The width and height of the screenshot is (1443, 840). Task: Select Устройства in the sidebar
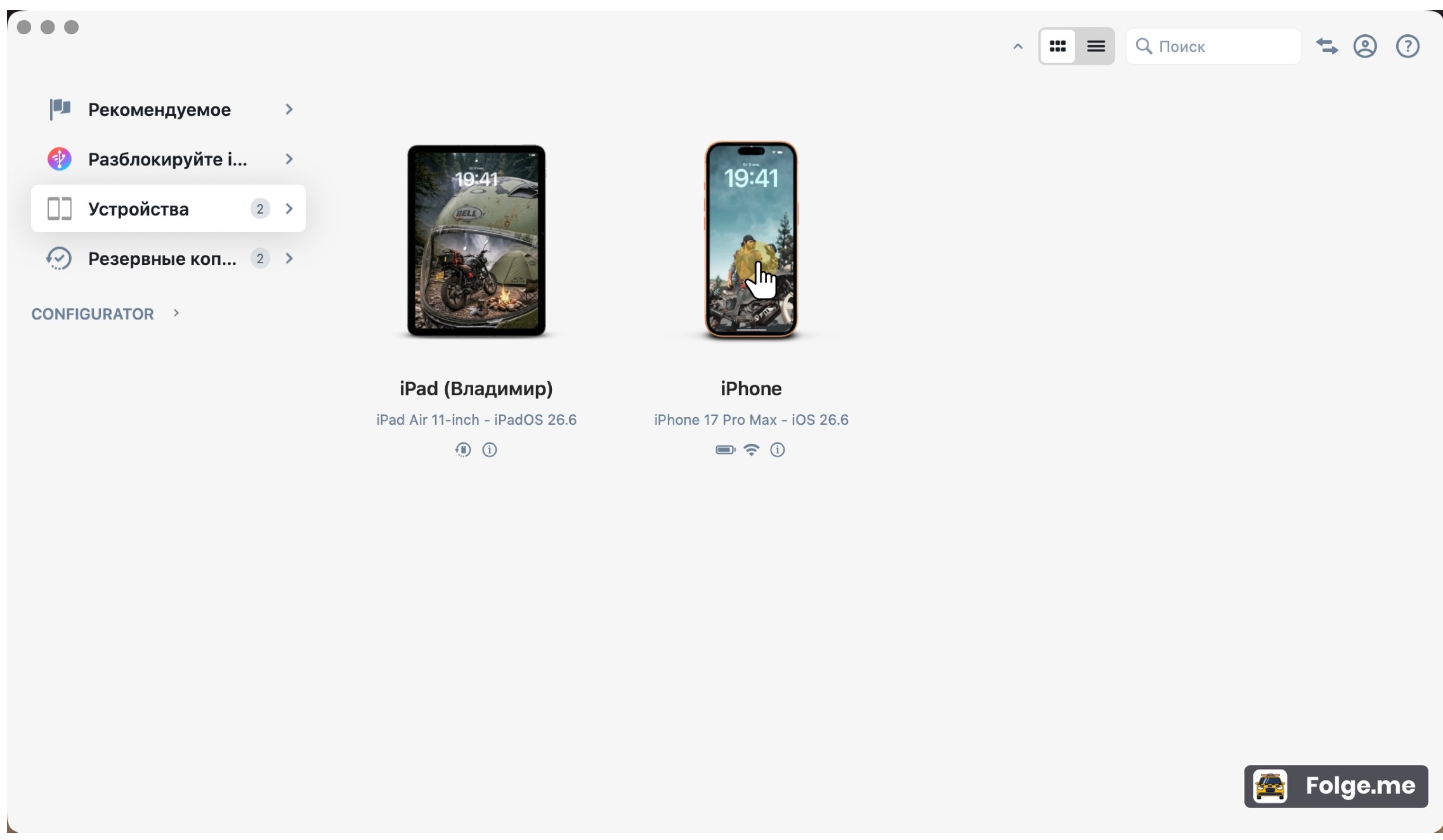click(168, 209)
